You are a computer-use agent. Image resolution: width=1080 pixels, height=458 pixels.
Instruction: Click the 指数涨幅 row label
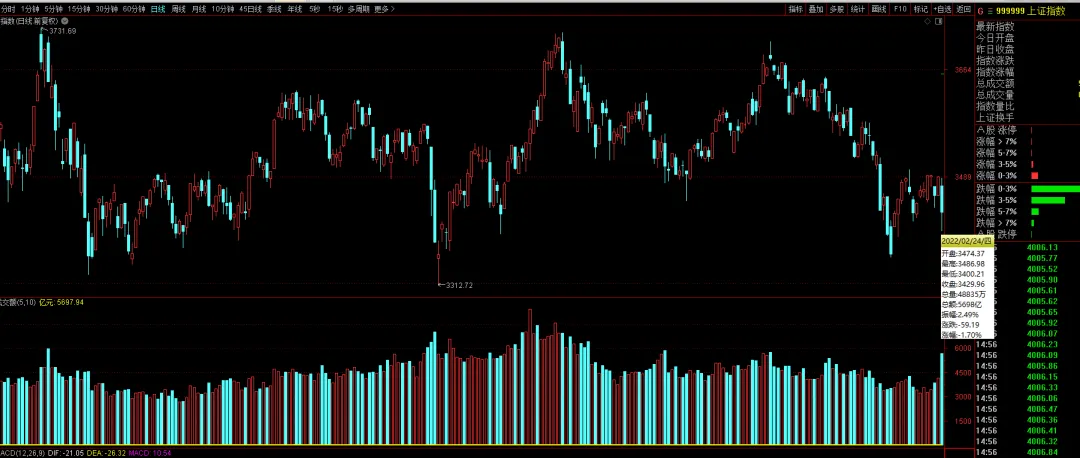pyautogui.click(x=995, y=72)
